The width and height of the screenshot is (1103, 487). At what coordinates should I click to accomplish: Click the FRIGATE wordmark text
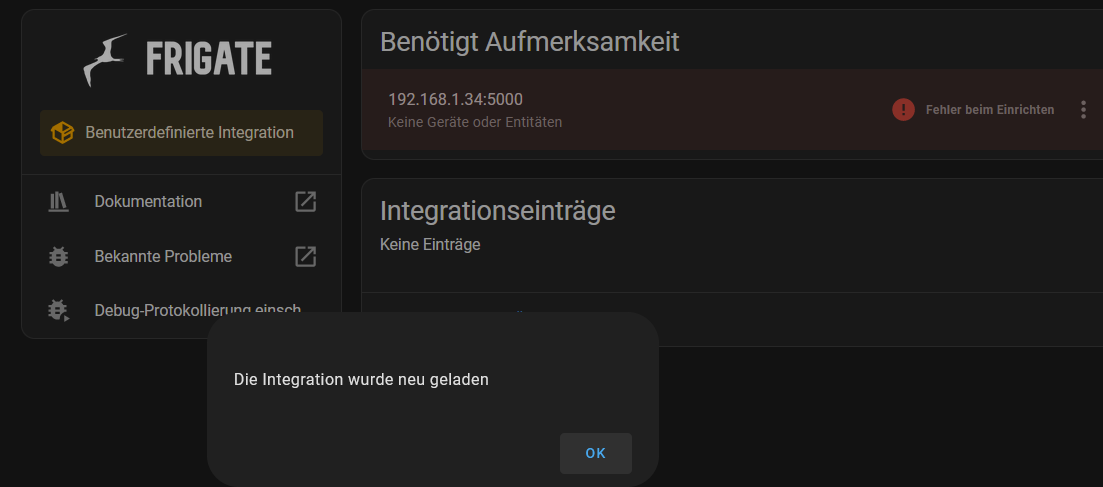209,58
